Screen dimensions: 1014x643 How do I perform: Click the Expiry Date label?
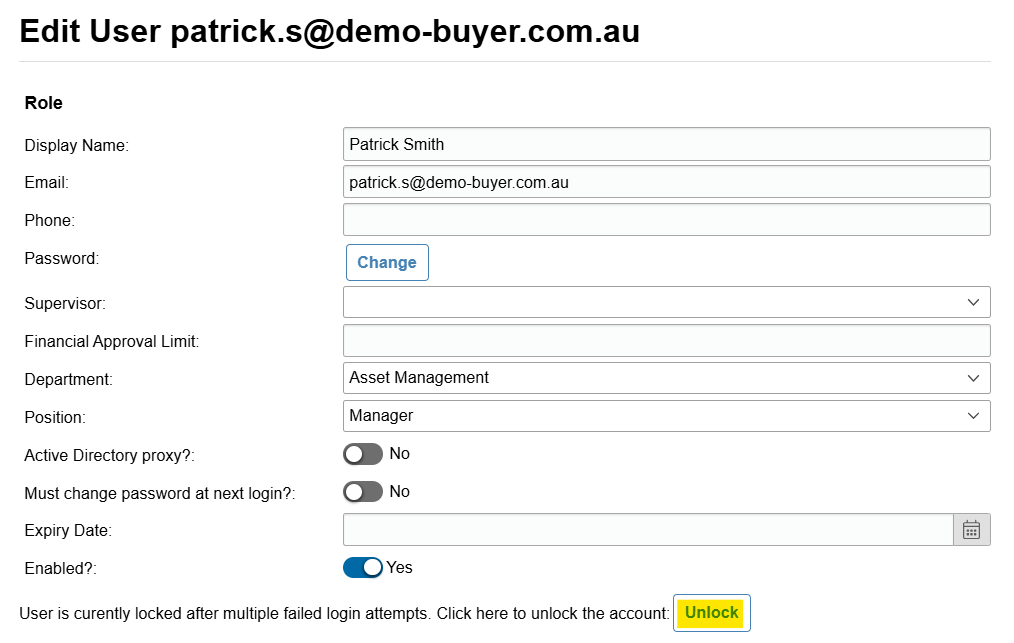point(68,530)
